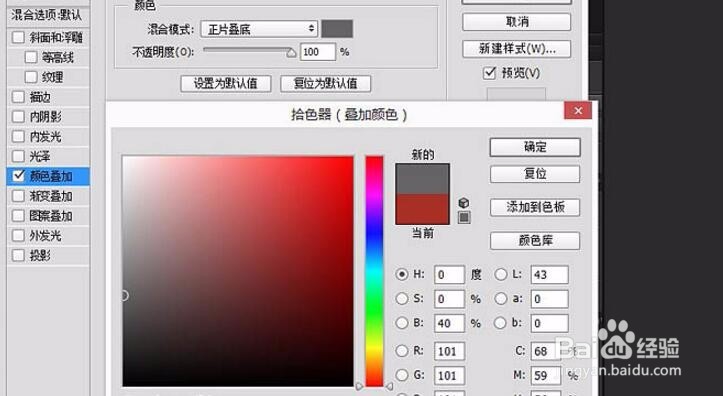Click the Lab b value input field
723x396 pixels.
click(549, 324)
